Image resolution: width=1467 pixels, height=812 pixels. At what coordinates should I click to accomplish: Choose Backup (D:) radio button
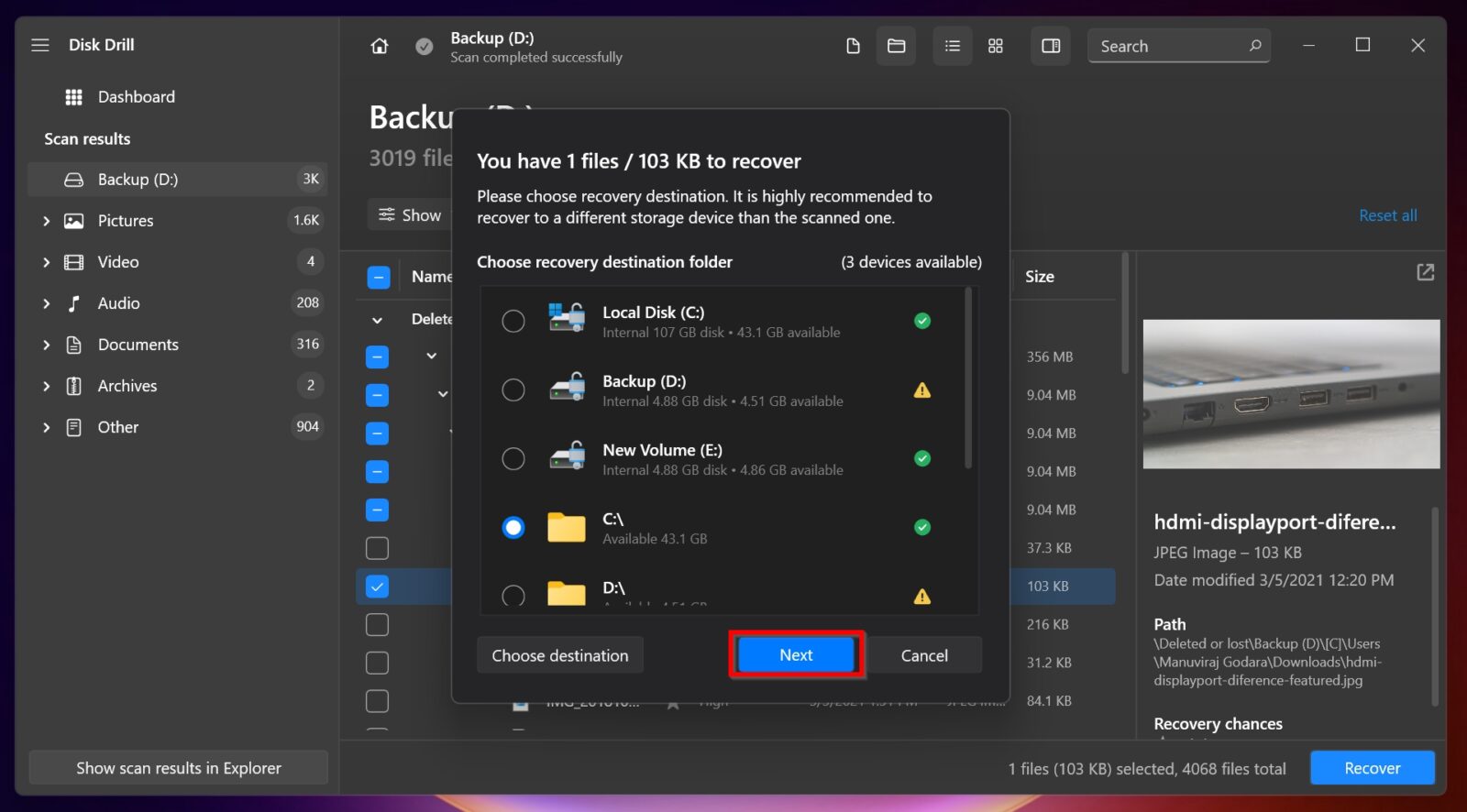pos(513,390)
